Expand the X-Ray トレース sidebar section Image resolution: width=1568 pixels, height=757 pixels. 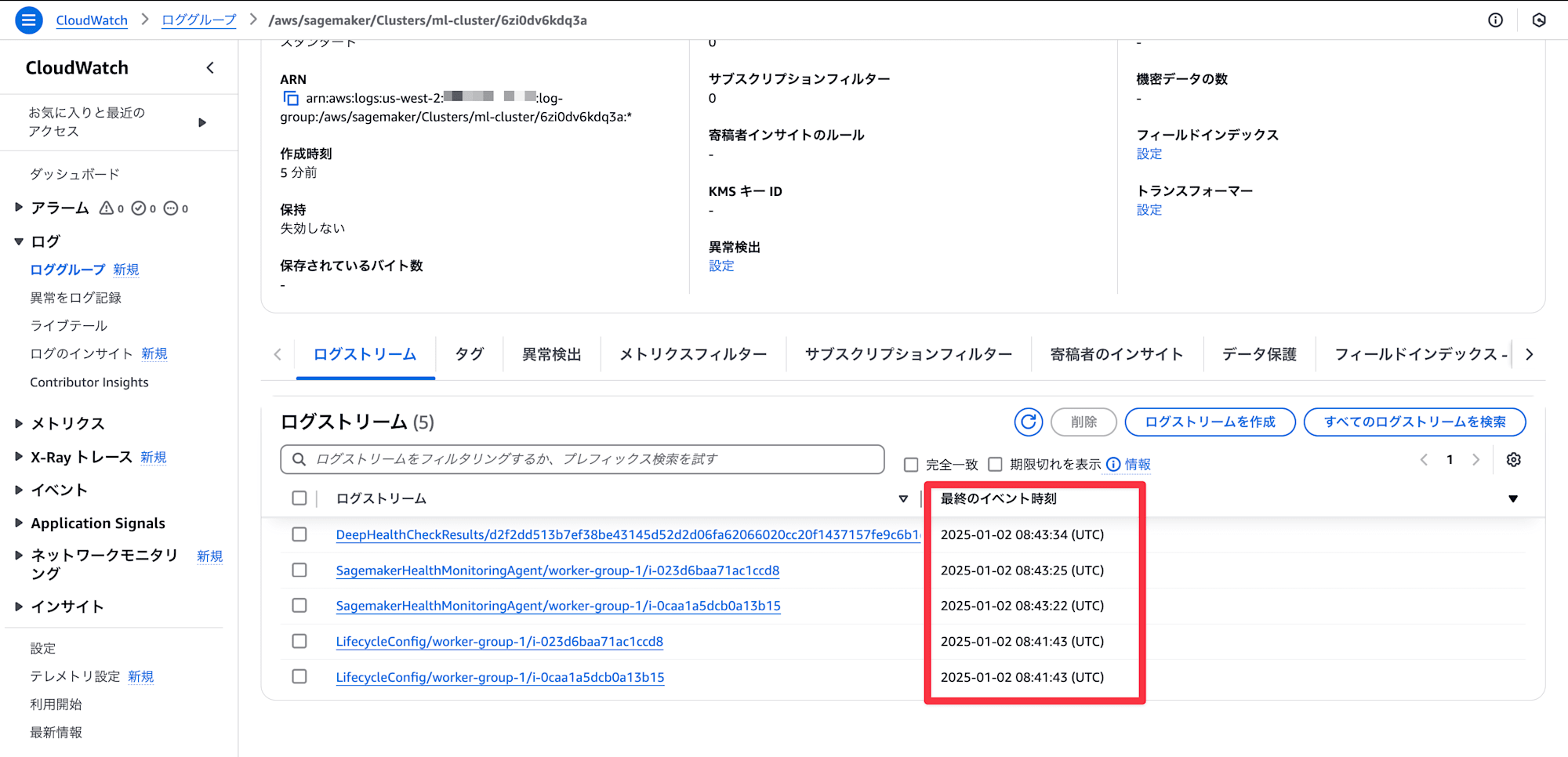(x=19, y=457)
